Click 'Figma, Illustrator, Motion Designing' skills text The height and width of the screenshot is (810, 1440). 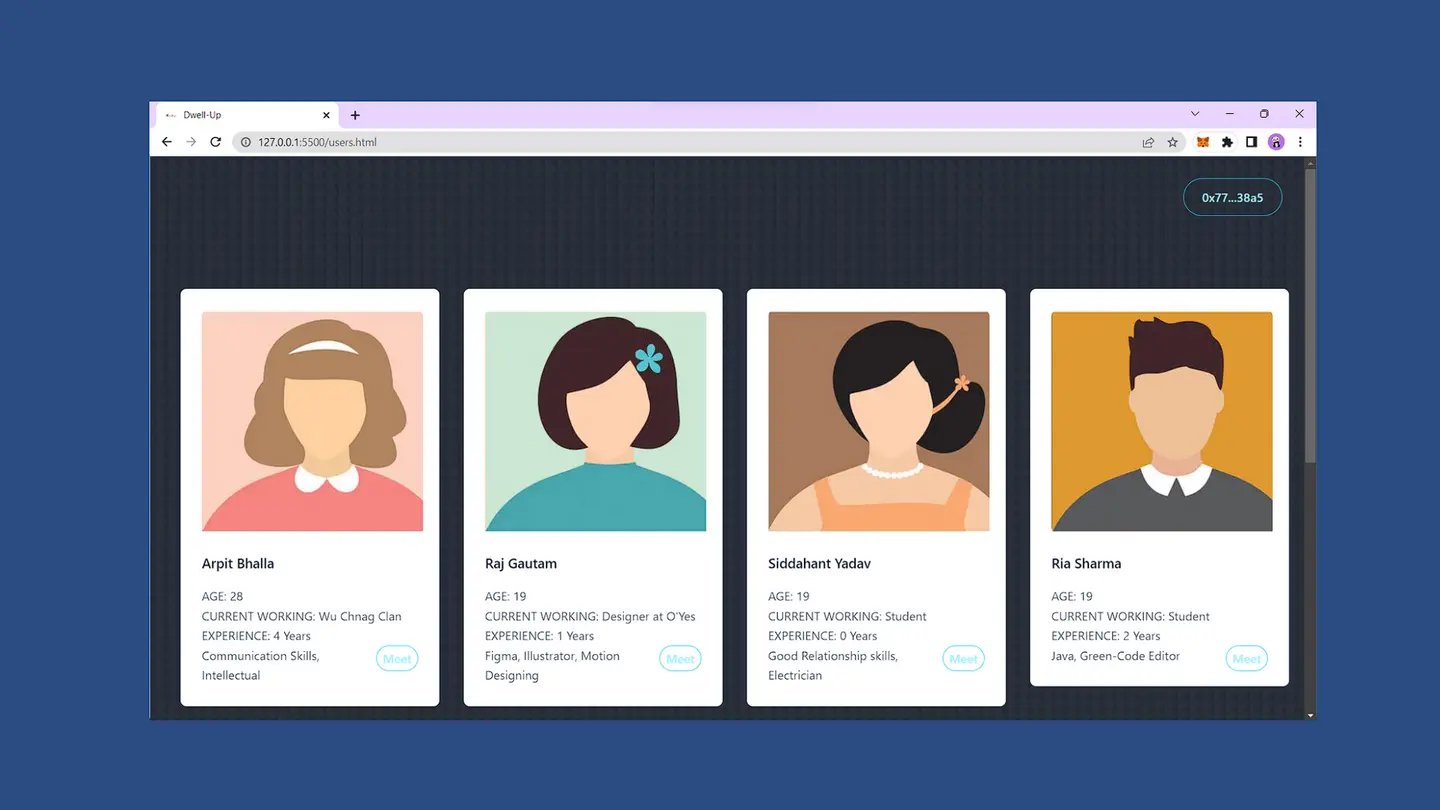[553, 666]
